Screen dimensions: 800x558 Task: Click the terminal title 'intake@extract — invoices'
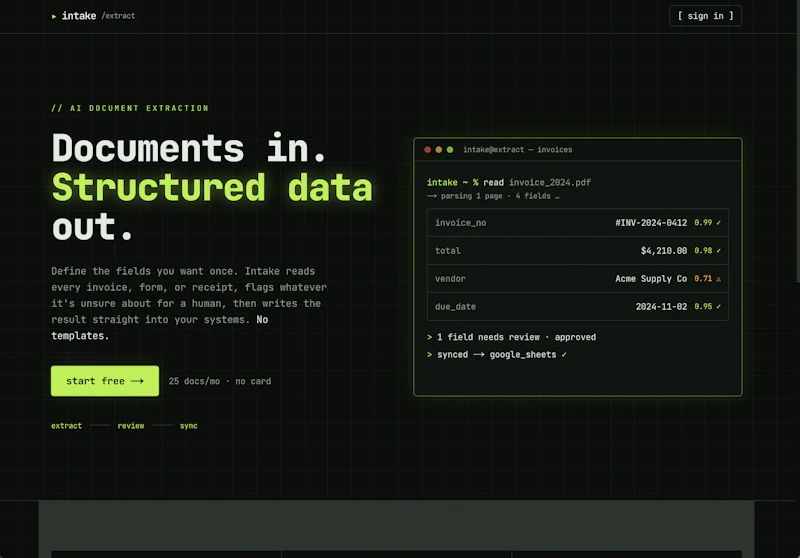[x=517, y=149]
